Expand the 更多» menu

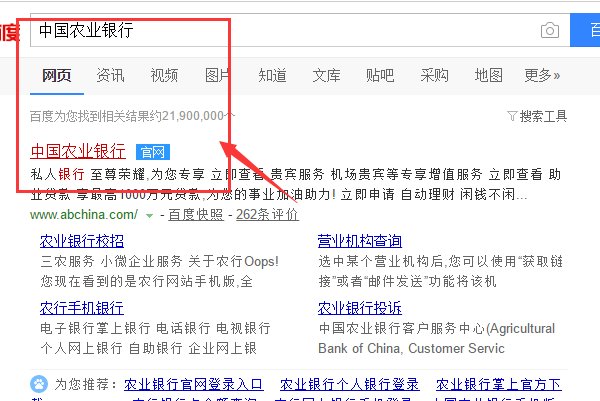542,75
